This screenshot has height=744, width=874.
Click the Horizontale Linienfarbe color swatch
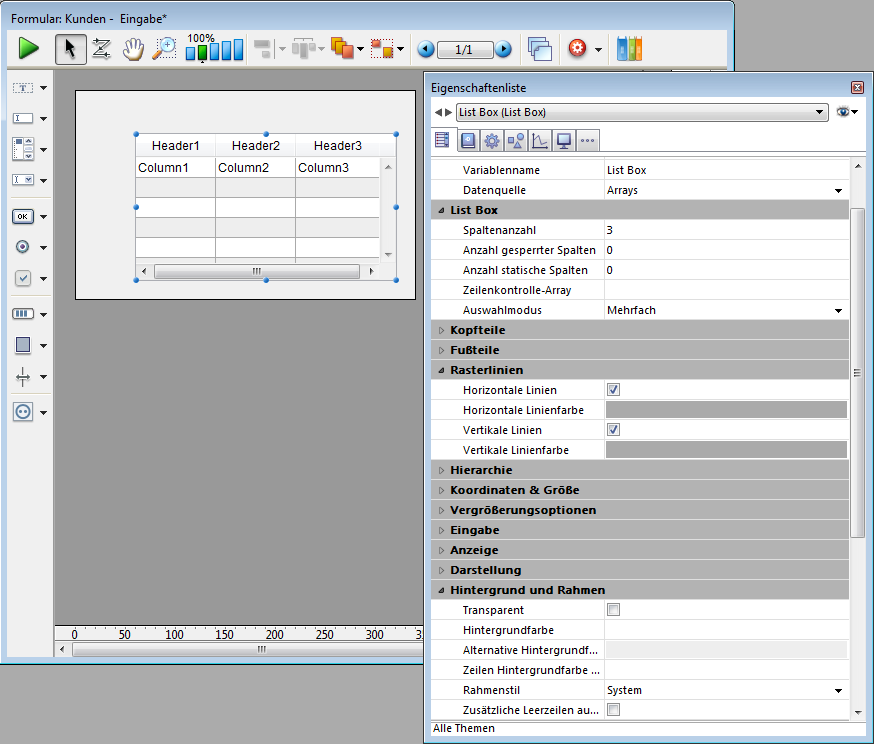pyautogui.click(x=726, y=410)
